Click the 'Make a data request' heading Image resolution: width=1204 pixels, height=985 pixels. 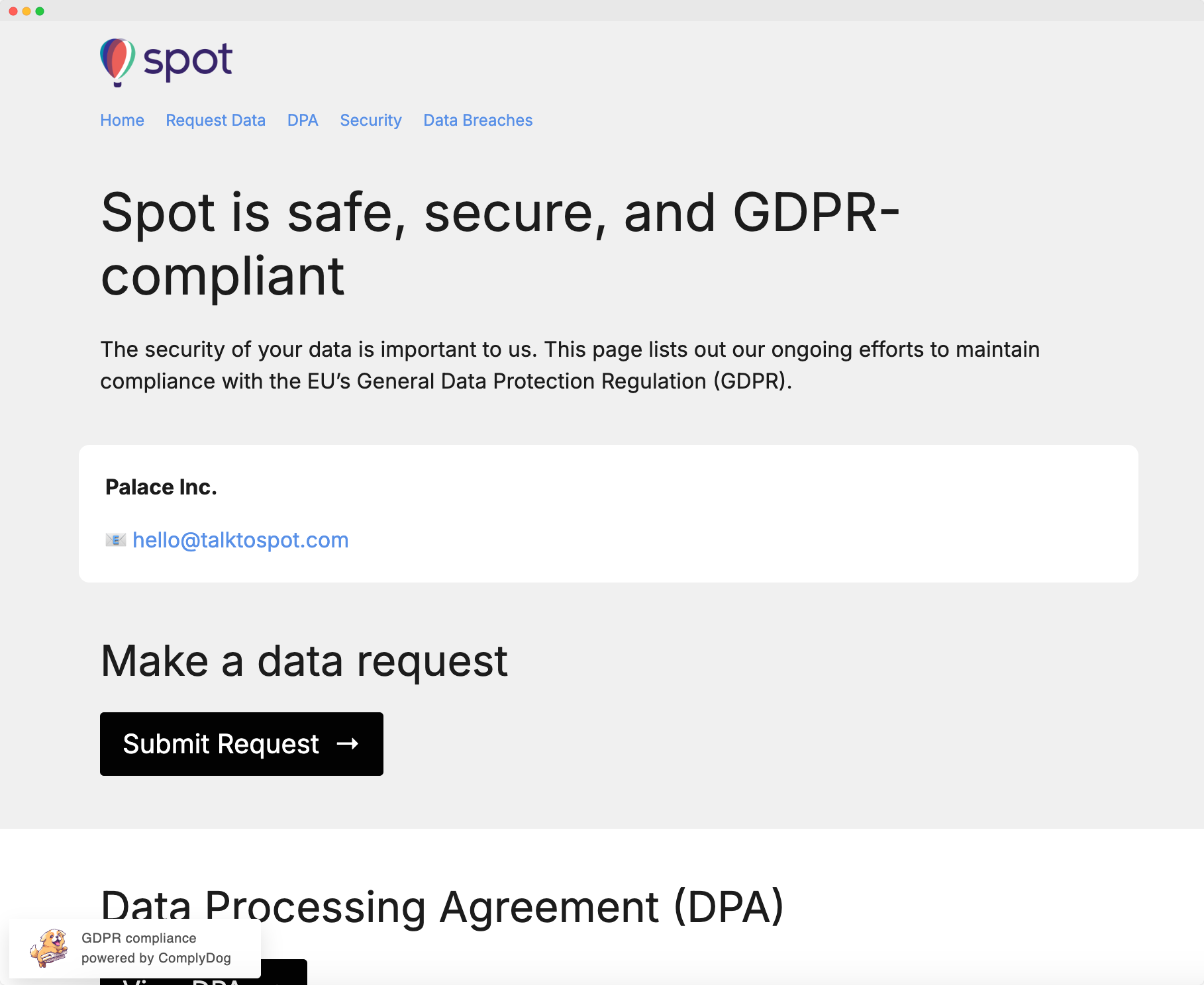304,661
